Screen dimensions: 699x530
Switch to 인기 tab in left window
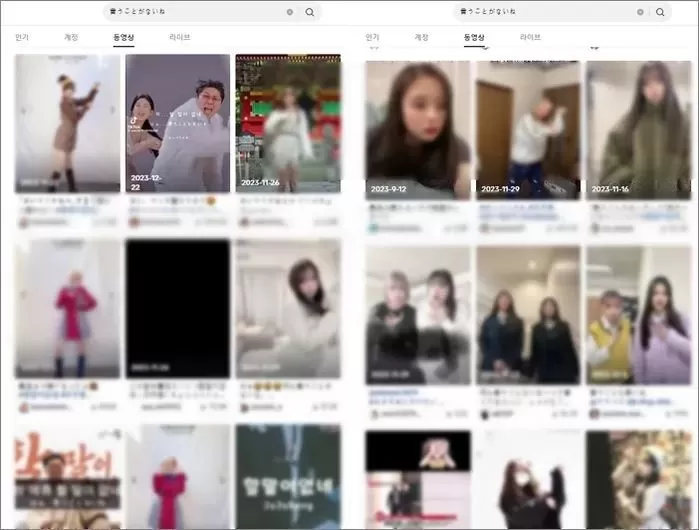click(x=22, y=37)
